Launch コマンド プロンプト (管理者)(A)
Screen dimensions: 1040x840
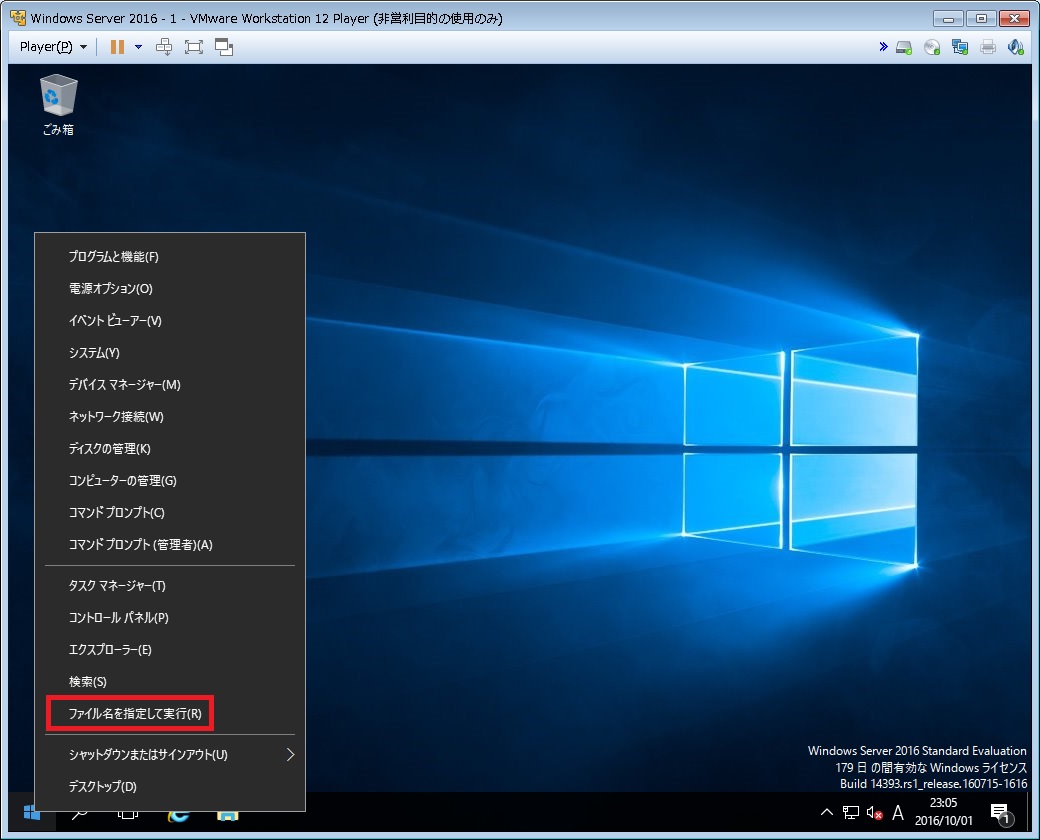pyautogui.click(x=170, y=545)
